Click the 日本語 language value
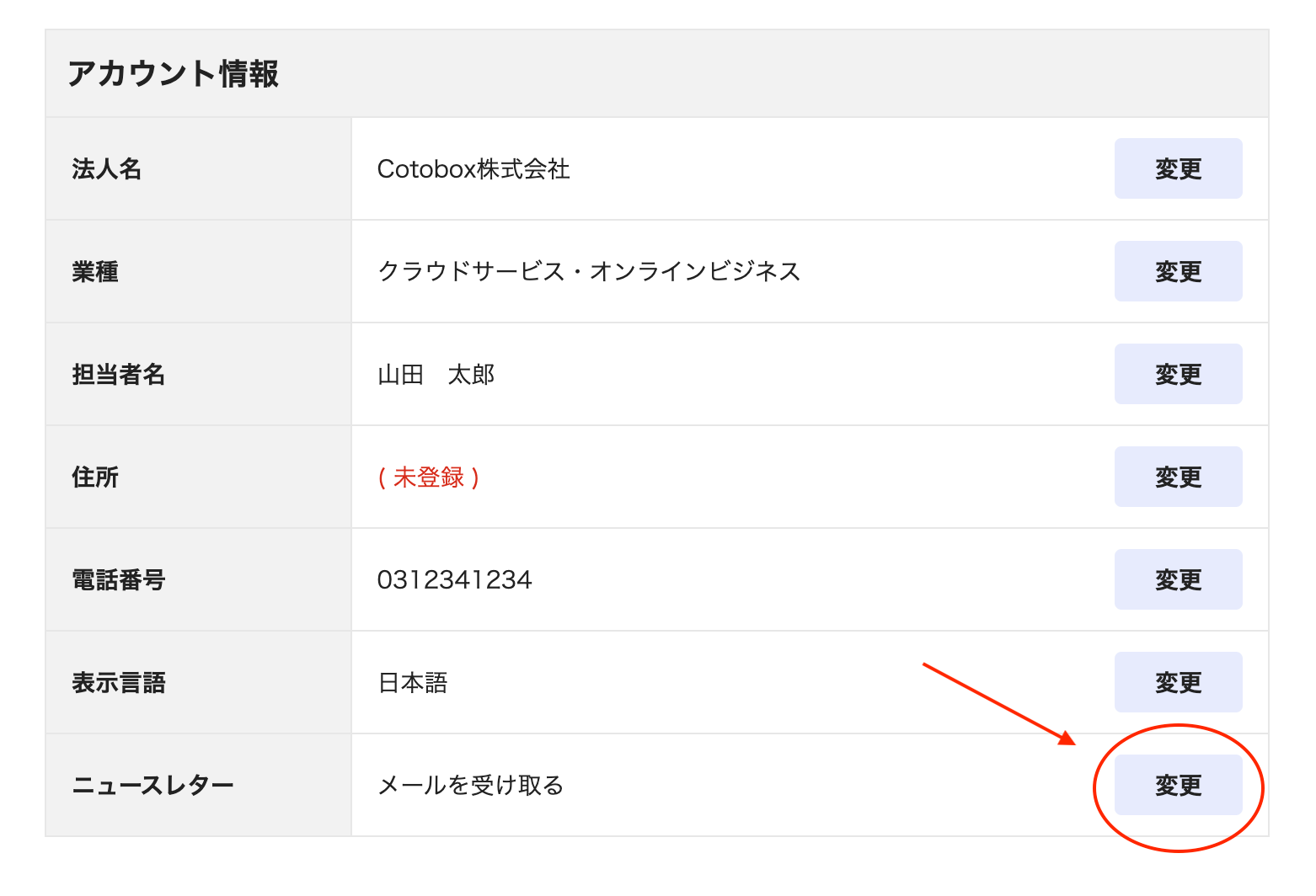 click(413, 683)
